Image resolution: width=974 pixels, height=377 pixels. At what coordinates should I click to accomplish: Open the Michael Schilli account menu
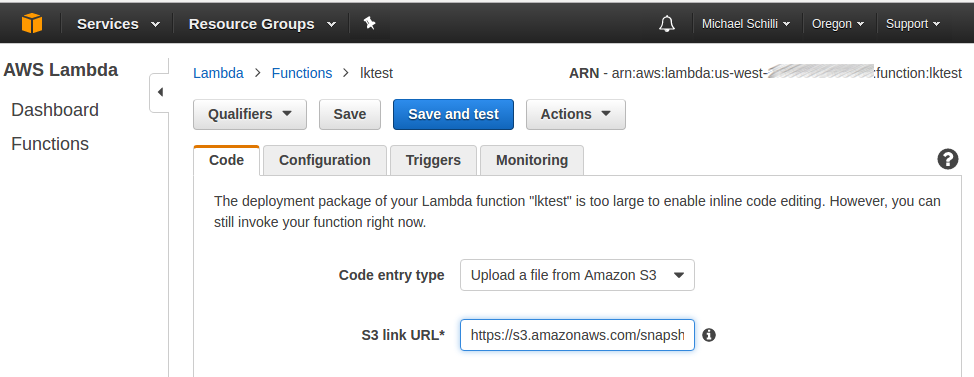tap(746, 24)
